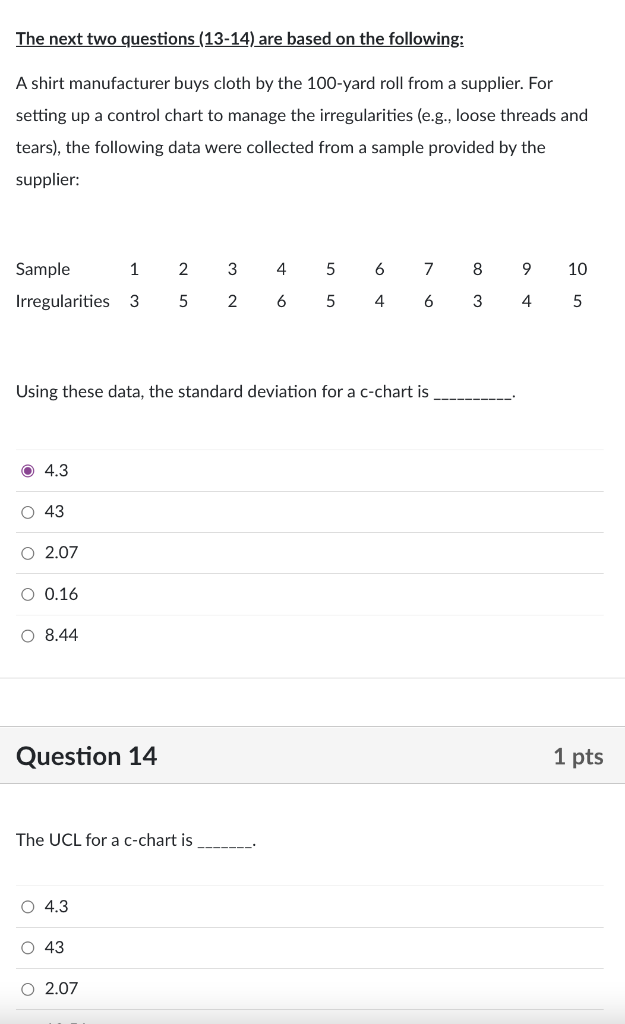Viewport: 625px width, 1024px height.
Task: Click the Sample row label
Action: pyautogui.click(x=42, y=269)
